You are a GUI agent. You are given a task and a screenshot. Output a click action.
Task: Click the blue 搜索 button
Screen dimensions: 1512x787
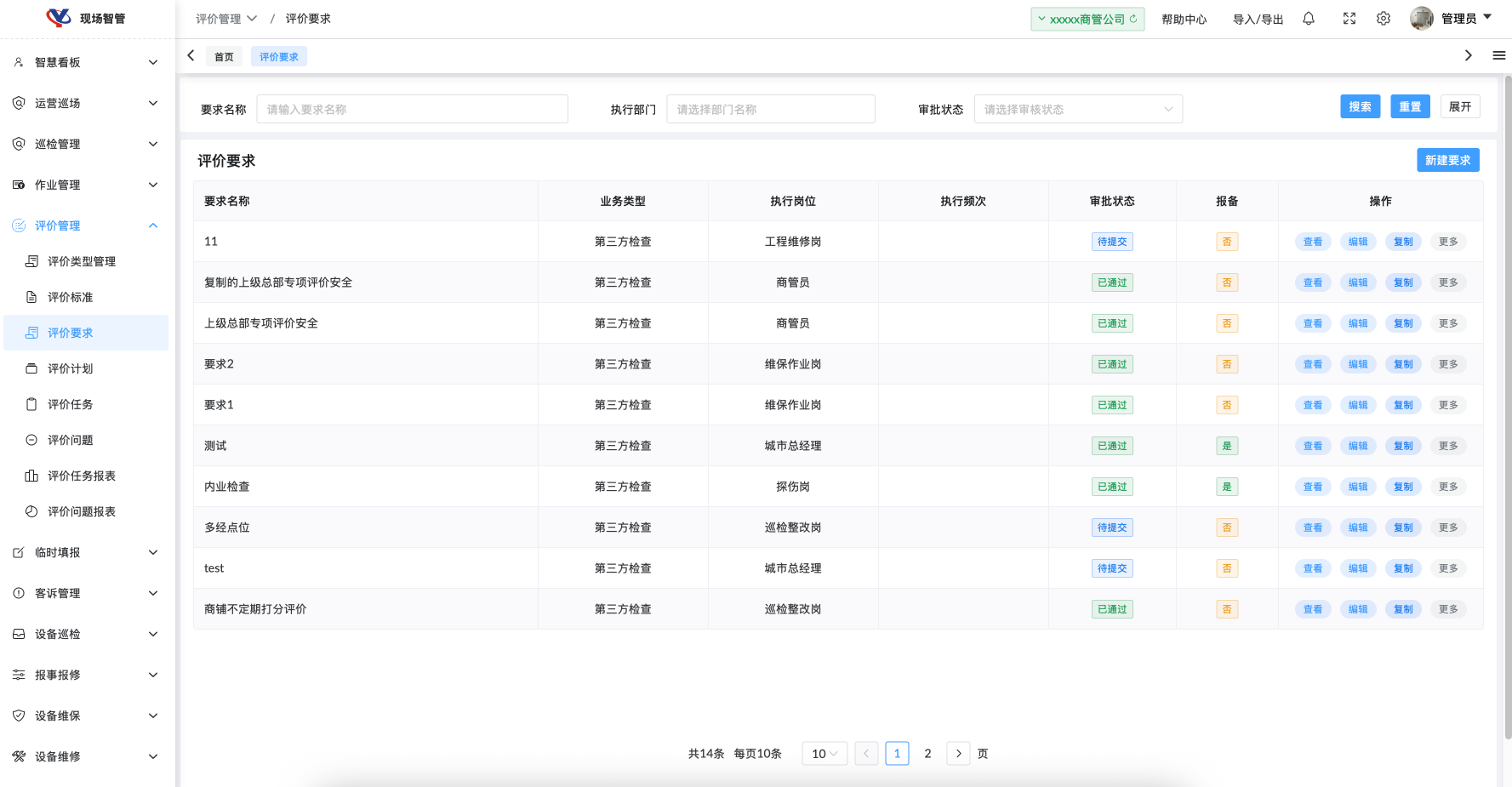(x=1360, y=106)
